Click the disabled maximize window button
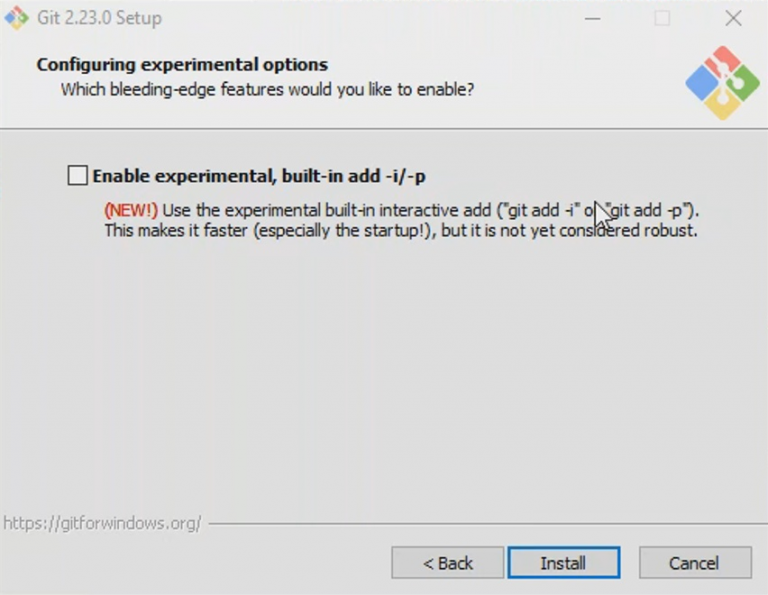The image size is (768, 595). pos(662,18)
